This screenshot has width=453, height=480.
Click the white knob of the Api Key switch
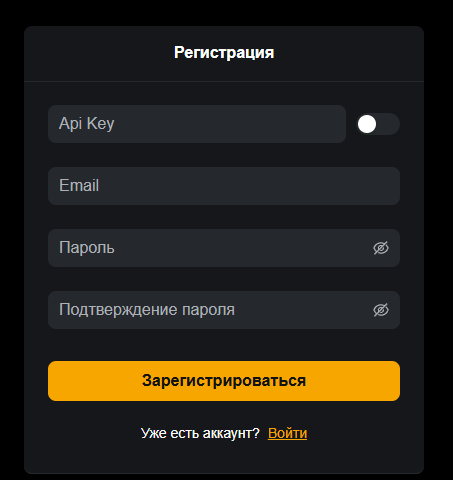pyautogui.click(x=367, y=124)
